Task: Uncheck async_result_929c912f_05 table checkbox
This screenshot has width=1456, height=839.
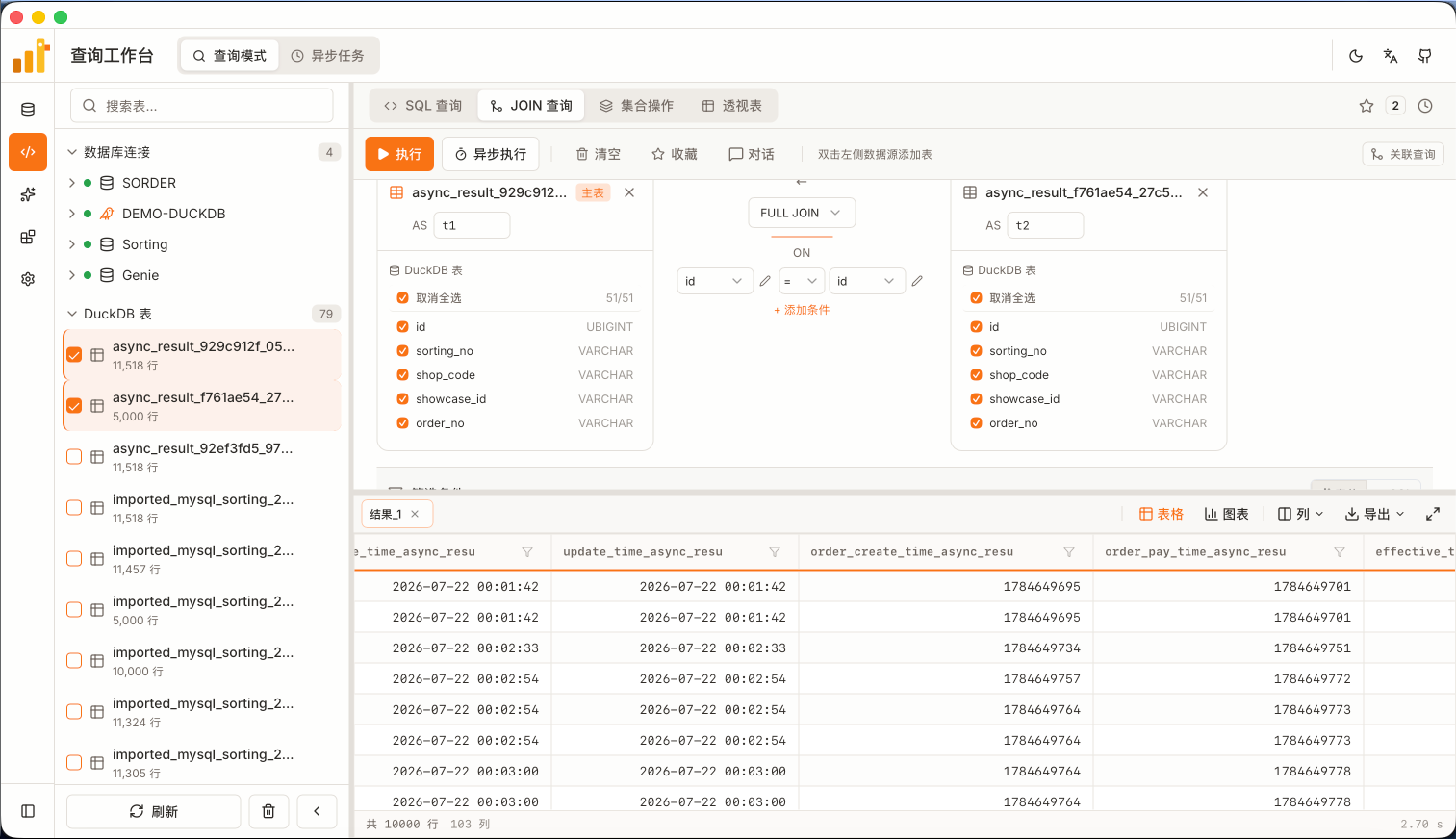Action: pyautogui.click(x=74, y=354)
